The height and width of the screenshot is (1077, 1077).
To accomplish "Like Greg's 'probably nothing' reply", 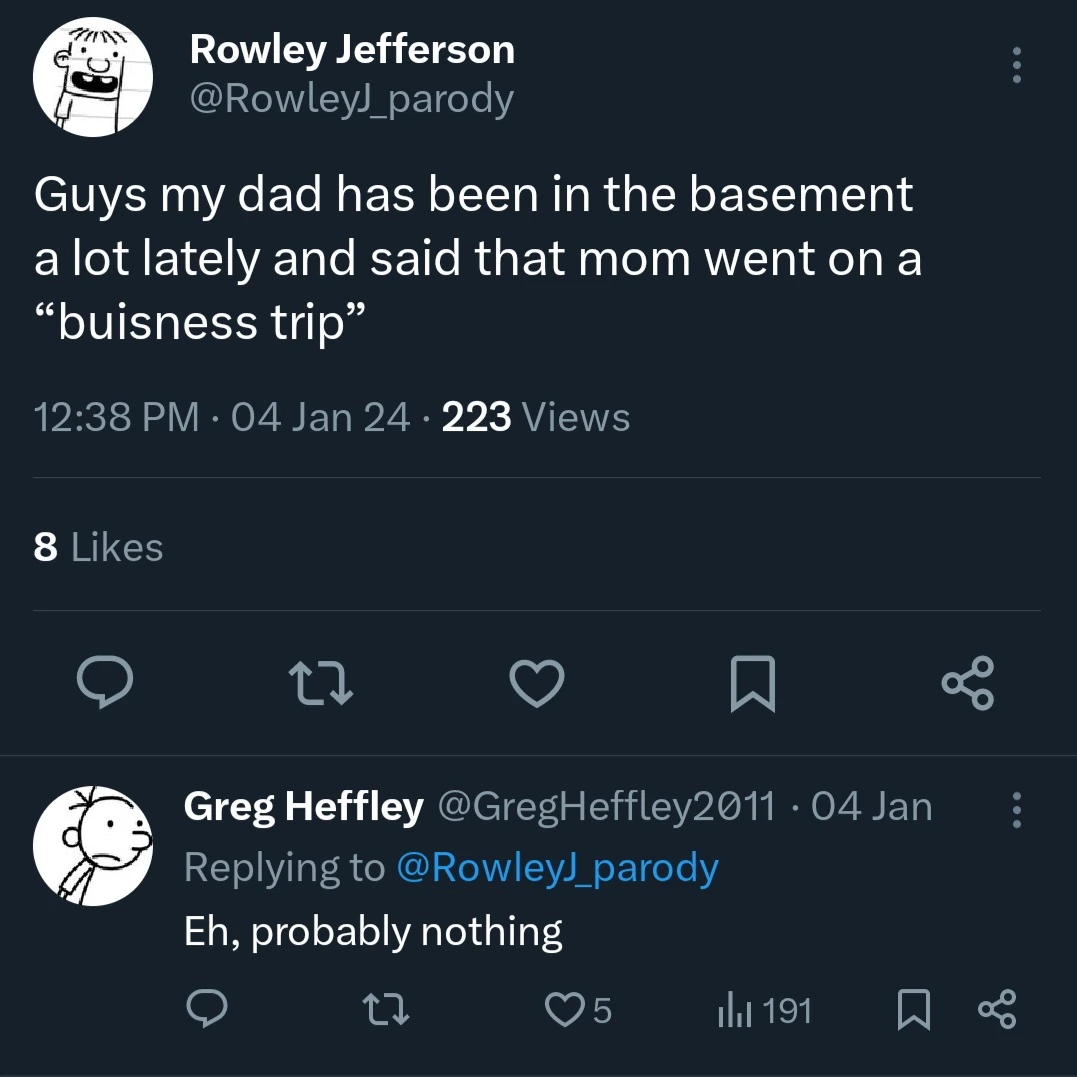I will (x=563, y=1010).
